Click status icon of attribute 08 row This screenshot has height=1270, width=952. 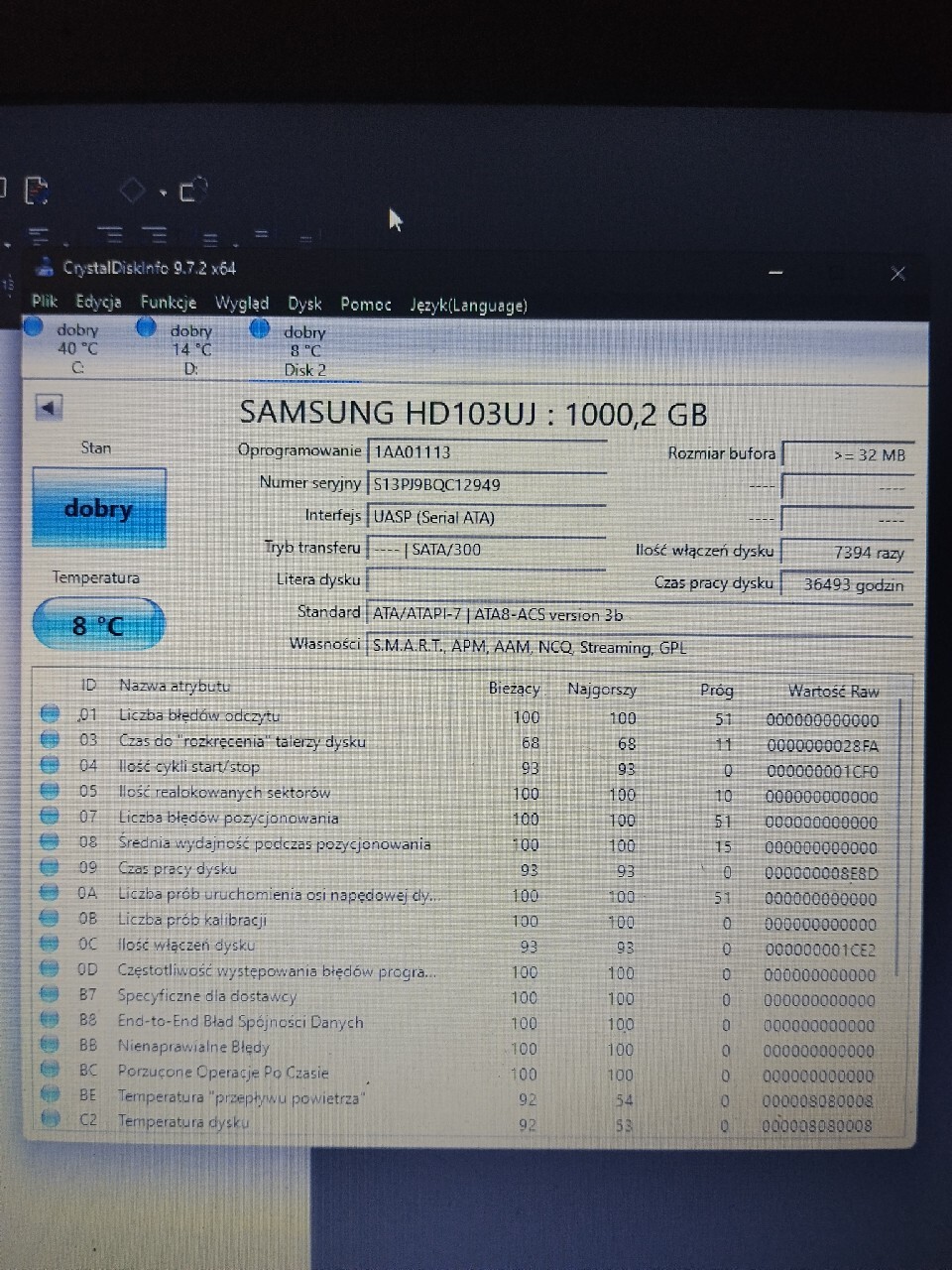click(50, 841)
